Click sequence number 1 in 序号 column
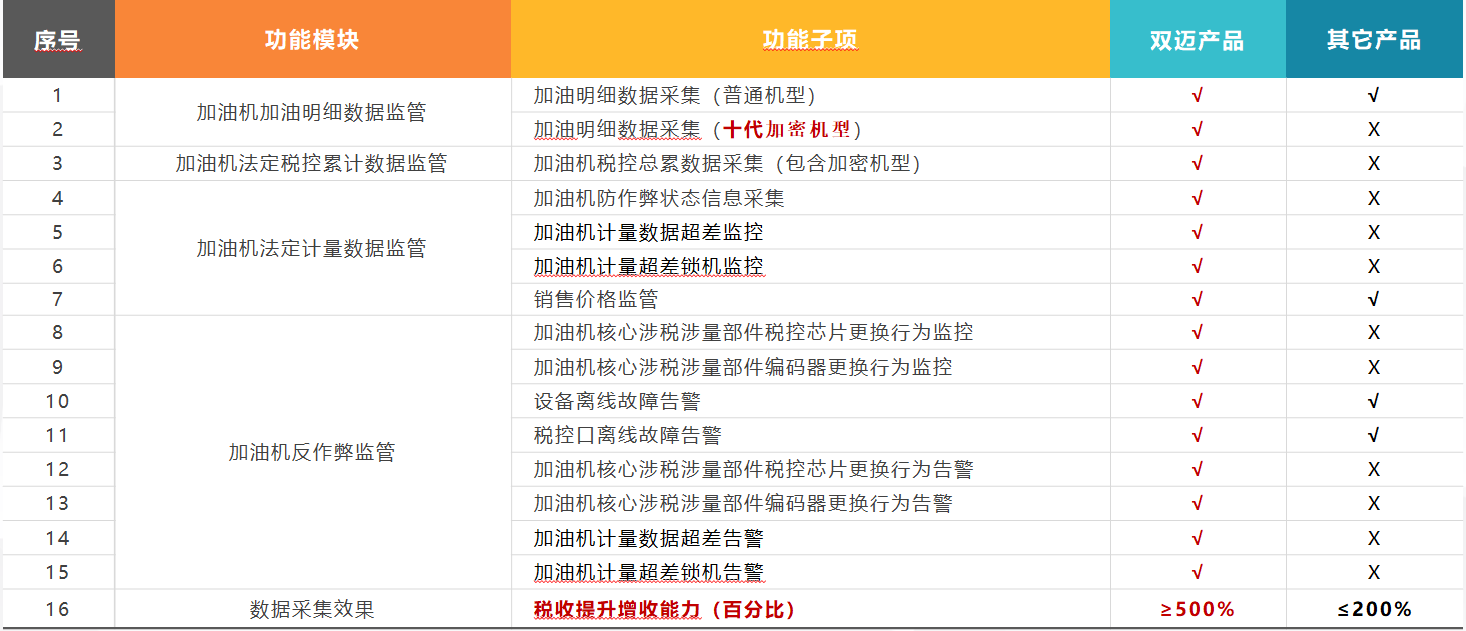The width and height of the screenshot is (1466, 631). tap(57, 96)
